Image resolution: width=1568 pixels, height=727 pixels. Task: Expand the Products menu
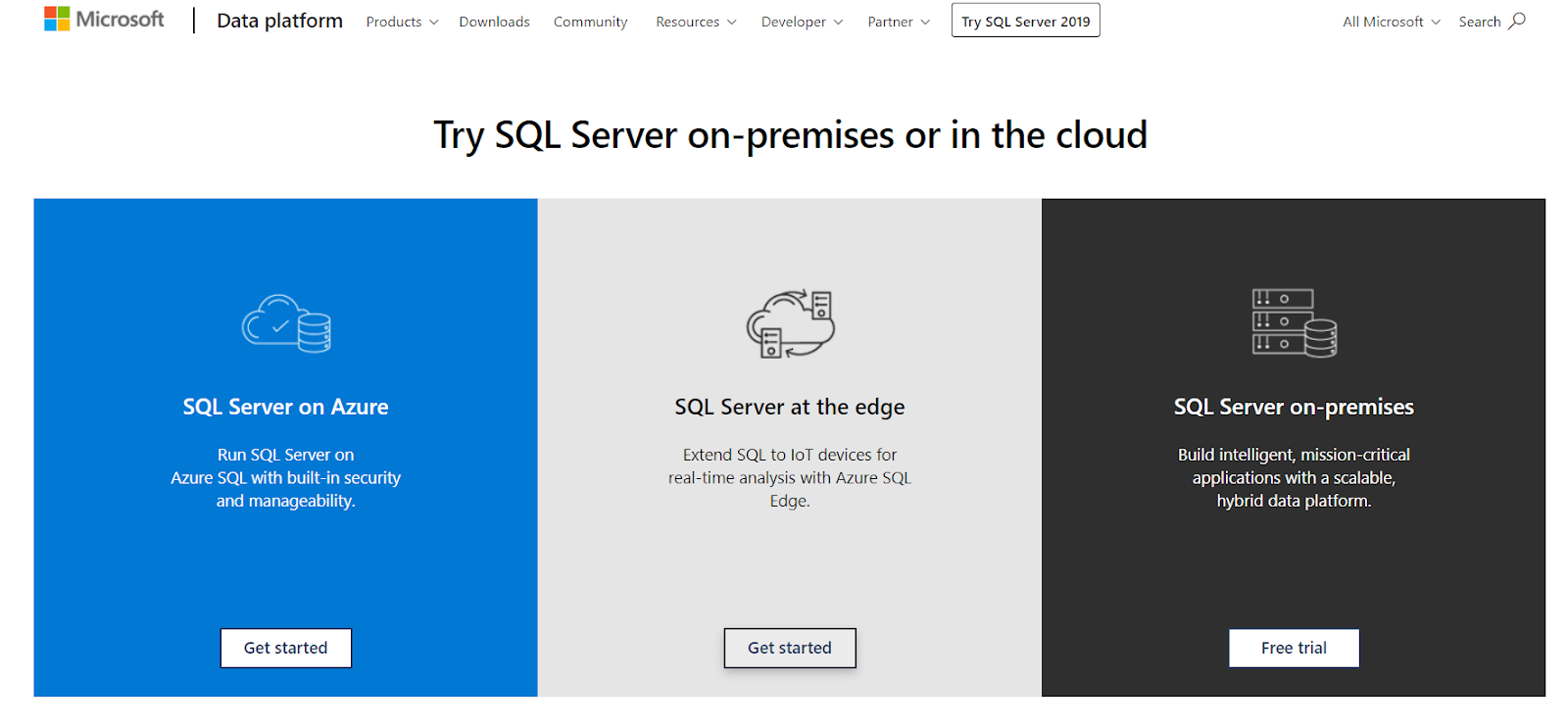[402, 22]
